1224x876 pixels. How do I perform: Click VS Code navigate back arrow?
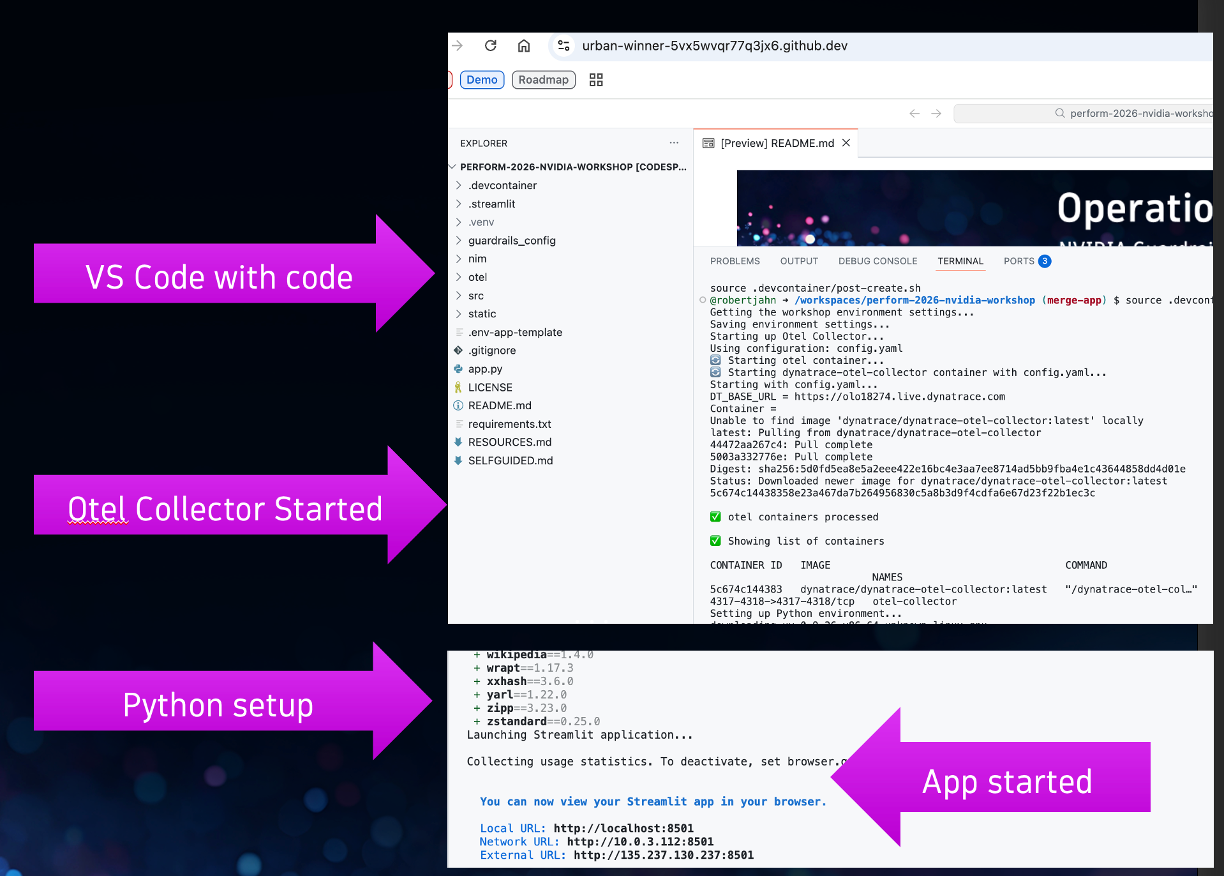(x=914, y=114)
